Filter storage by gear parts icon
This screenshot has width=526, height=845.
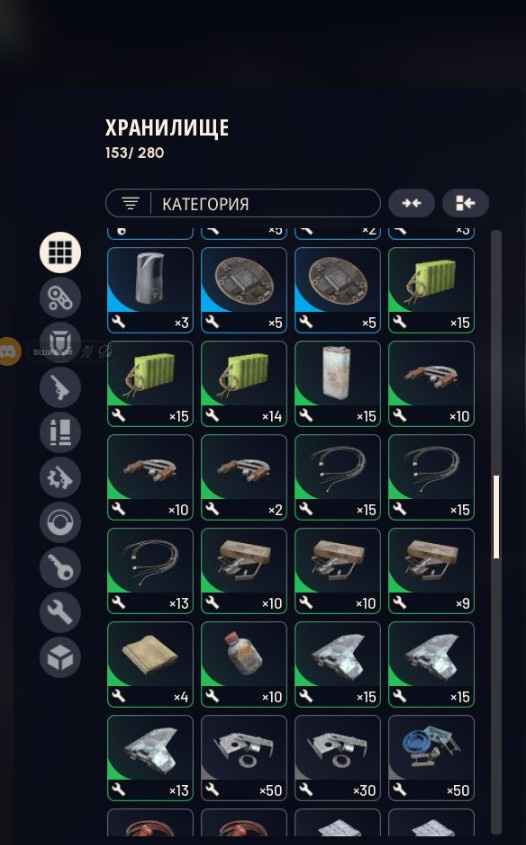(60, 477)
